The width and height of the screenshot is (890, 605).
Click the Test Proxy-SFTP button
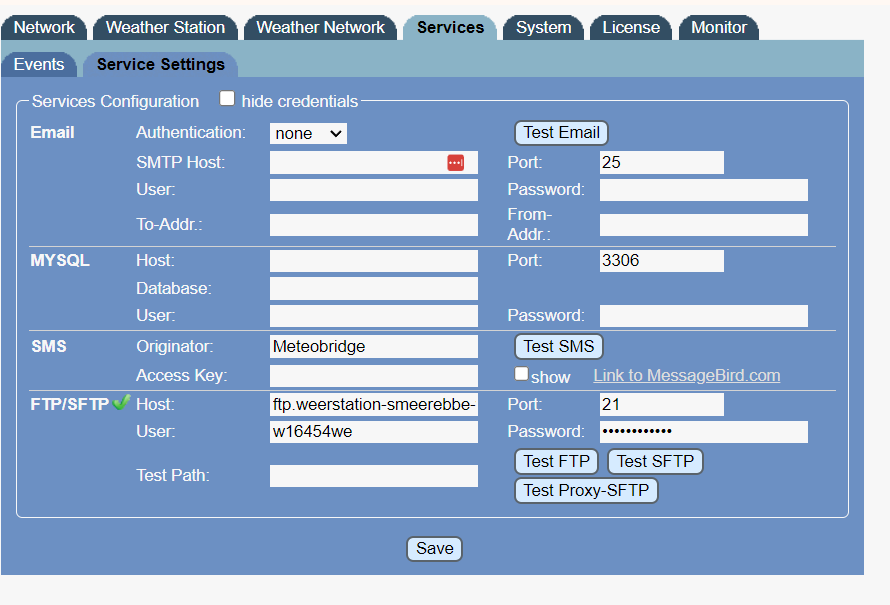point(586,490)
